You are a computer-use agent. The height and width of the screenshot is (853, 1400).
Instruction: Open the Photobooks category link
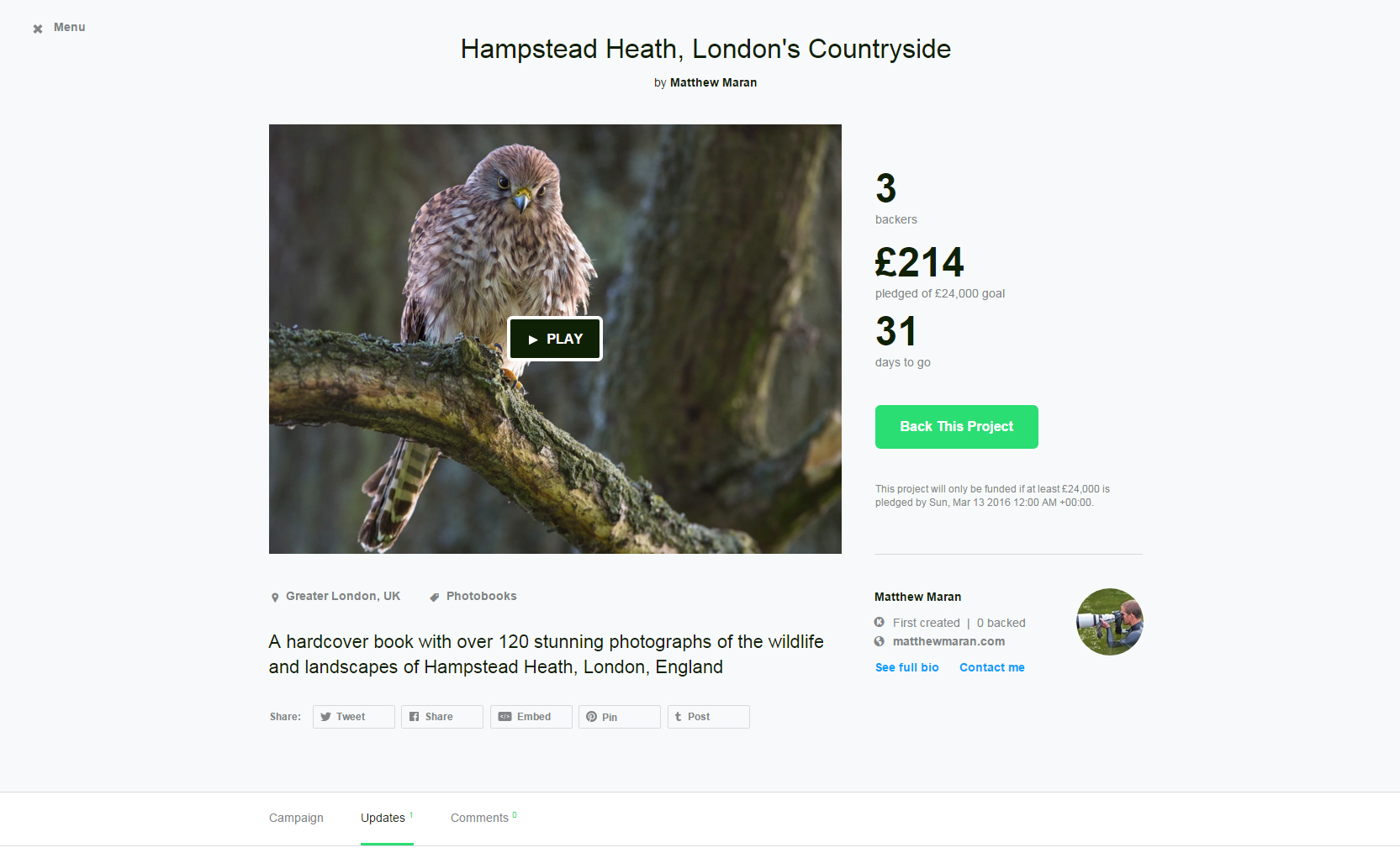pyautogui.click(x=481, y=596)
